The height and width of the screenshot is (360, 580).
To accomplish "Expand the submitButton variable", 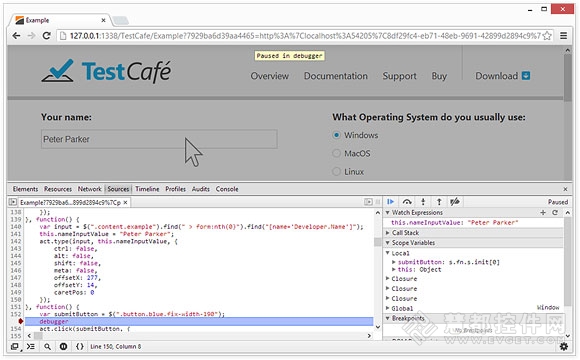I will point(394,262).
